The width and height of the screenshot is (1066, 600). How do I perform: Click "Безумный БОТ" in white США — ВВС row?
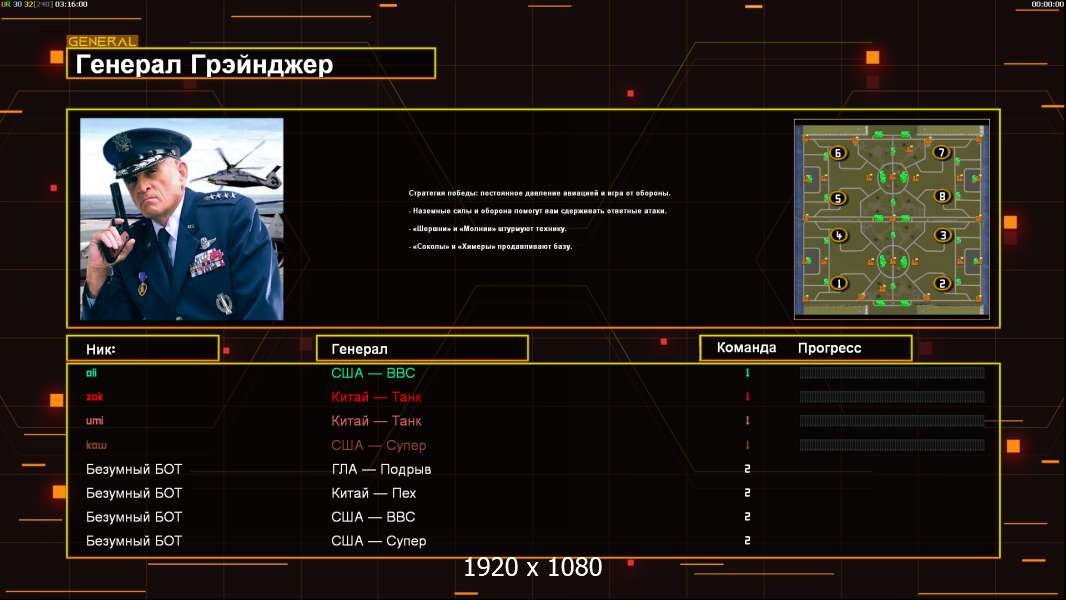tap(134, 517)
